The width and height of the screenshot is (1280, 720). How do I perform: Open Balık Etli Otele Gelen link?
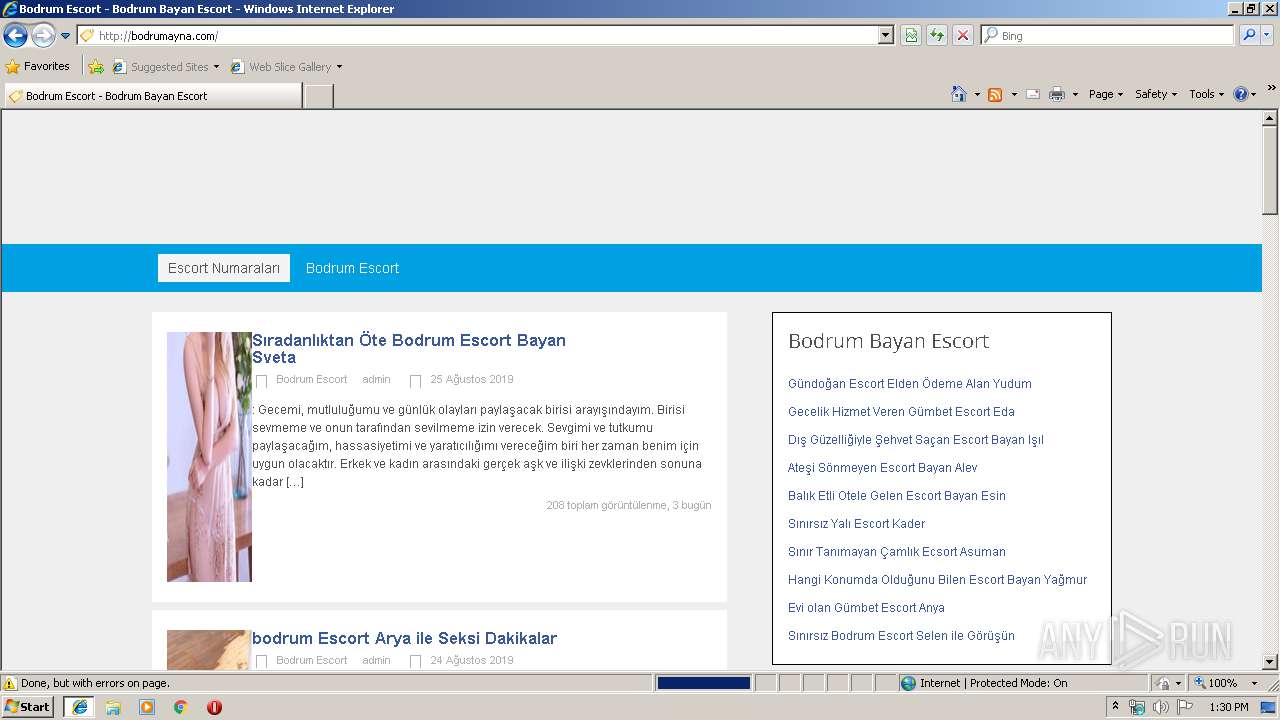pos(896,496)
